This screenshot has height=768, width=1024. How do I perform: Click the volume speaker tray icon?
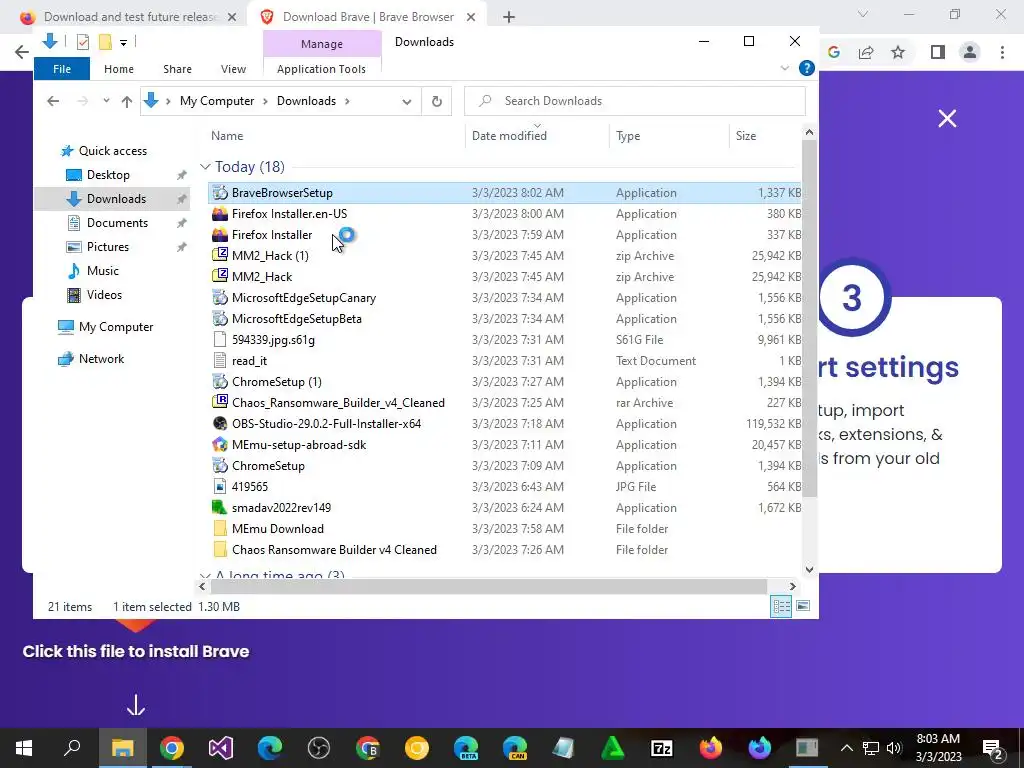895,748
